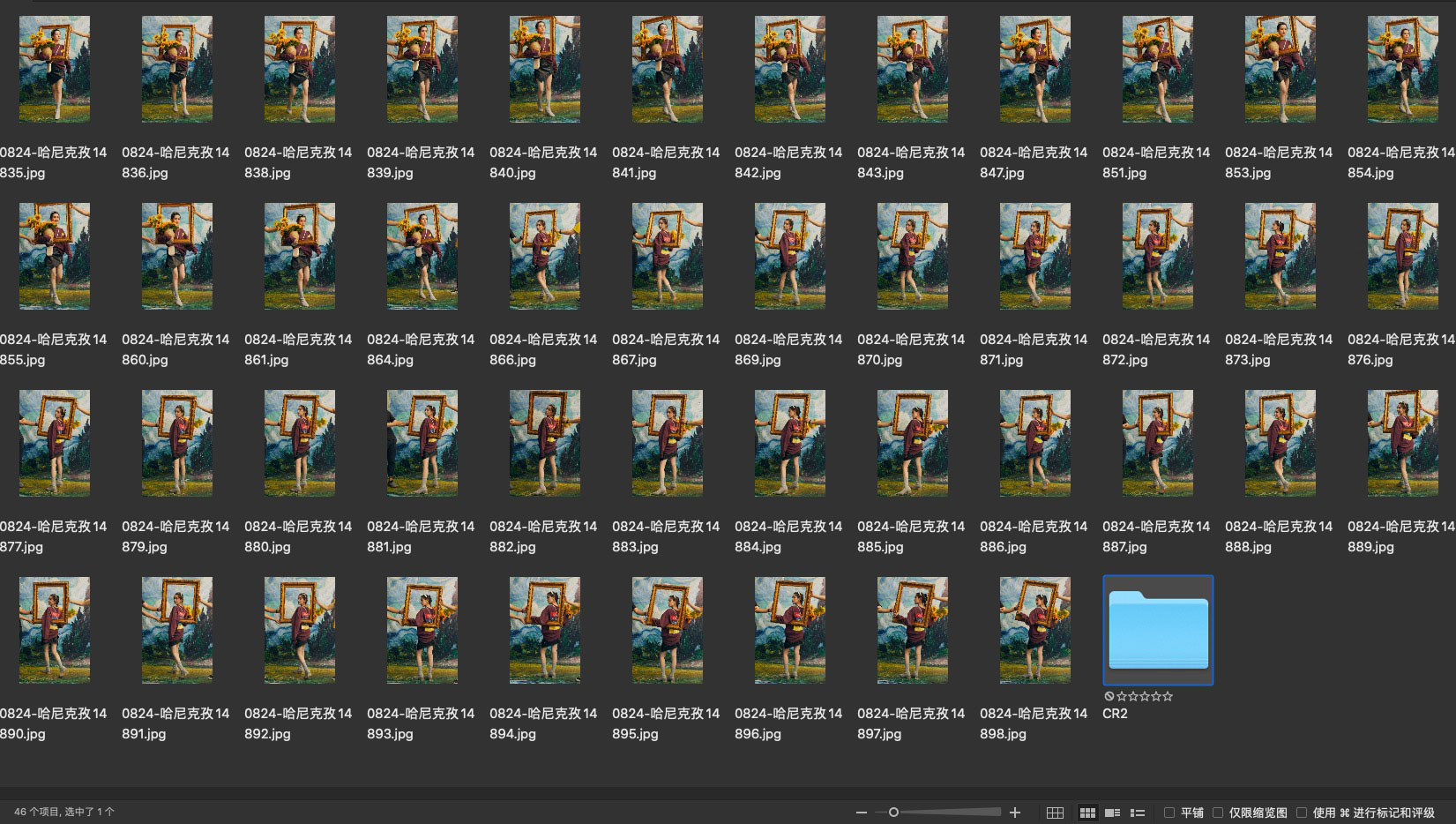Give the CR2 folder a one-star rating

[1122, 696]
